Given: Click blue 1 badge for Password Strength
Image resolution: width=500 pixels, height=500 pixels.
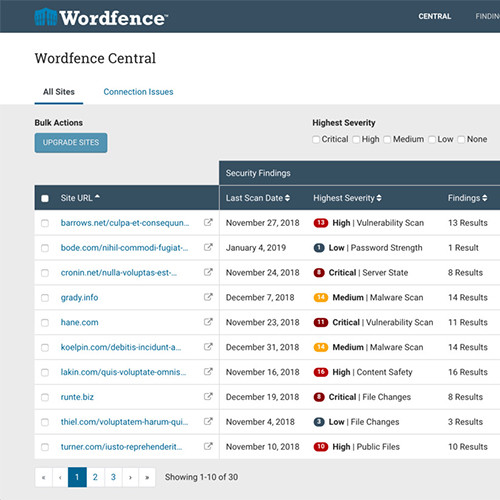Looking at the screenshot, I should point(319,248).
